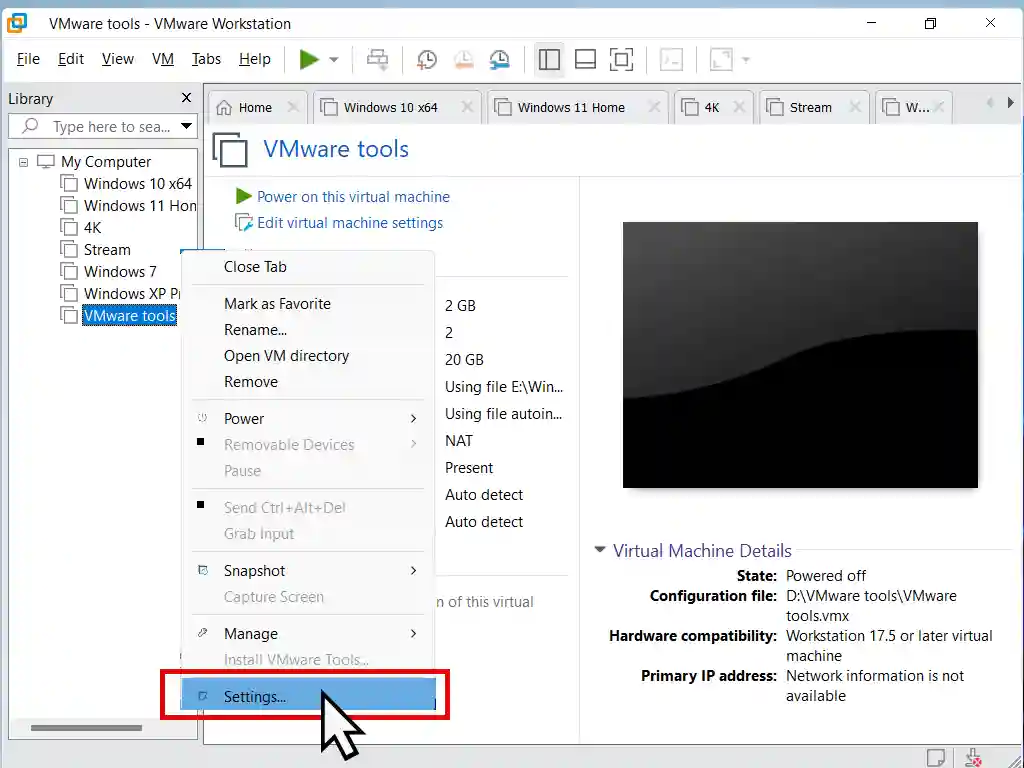Screen dimensions: 1024x768
Task: Click the Revert to snapshot toolbar icon
Action: coord(464,59)
